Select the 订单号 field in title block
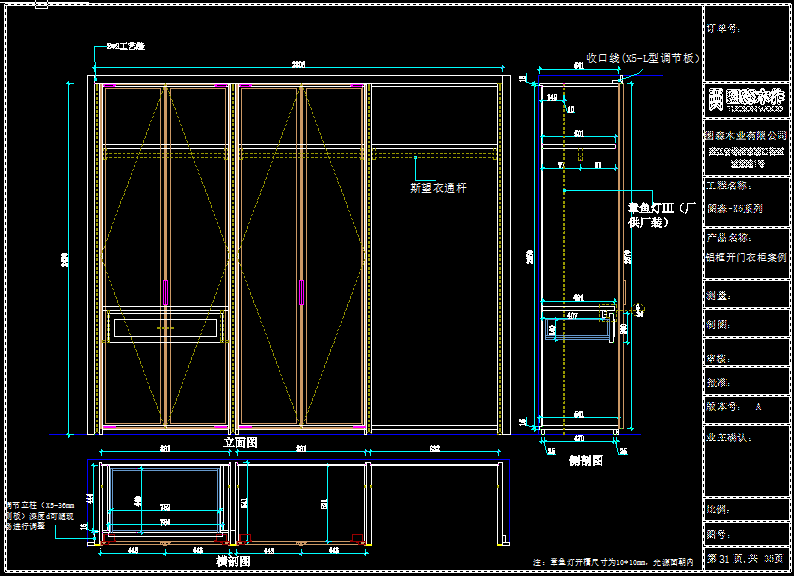Viewport: 794px width, 576px height. [723, 29]
